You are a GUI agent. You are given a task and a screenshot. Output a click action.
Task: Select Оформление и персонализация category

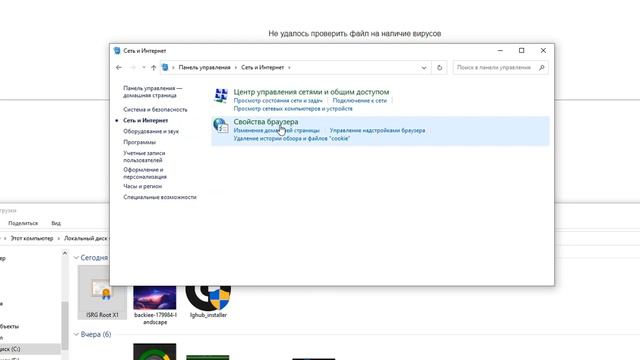click(145, 173)
